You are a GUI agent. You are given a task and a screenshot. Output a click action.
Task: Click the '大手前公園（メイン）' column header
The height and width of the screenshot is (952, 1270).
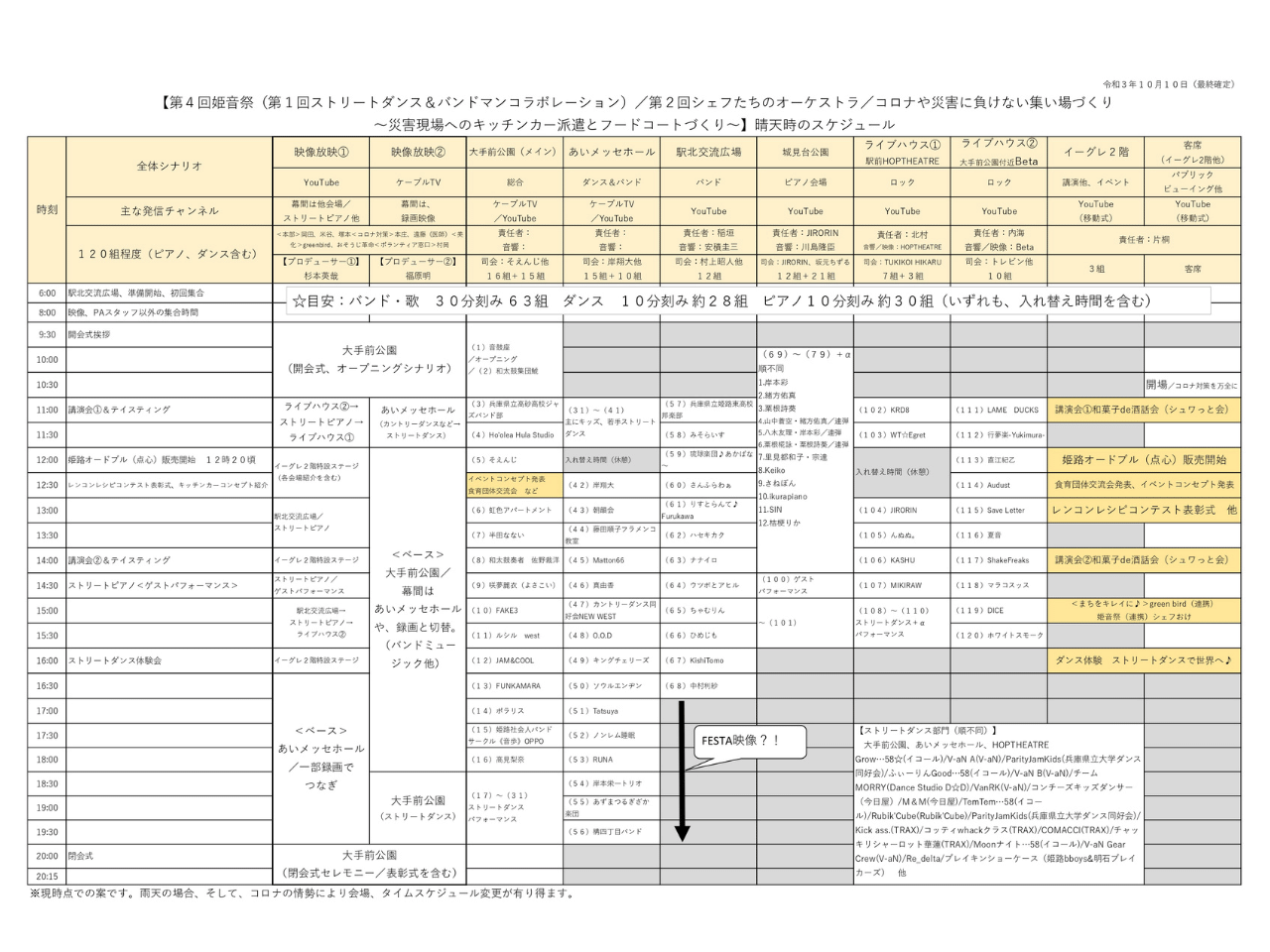click(x=514, y=153)
